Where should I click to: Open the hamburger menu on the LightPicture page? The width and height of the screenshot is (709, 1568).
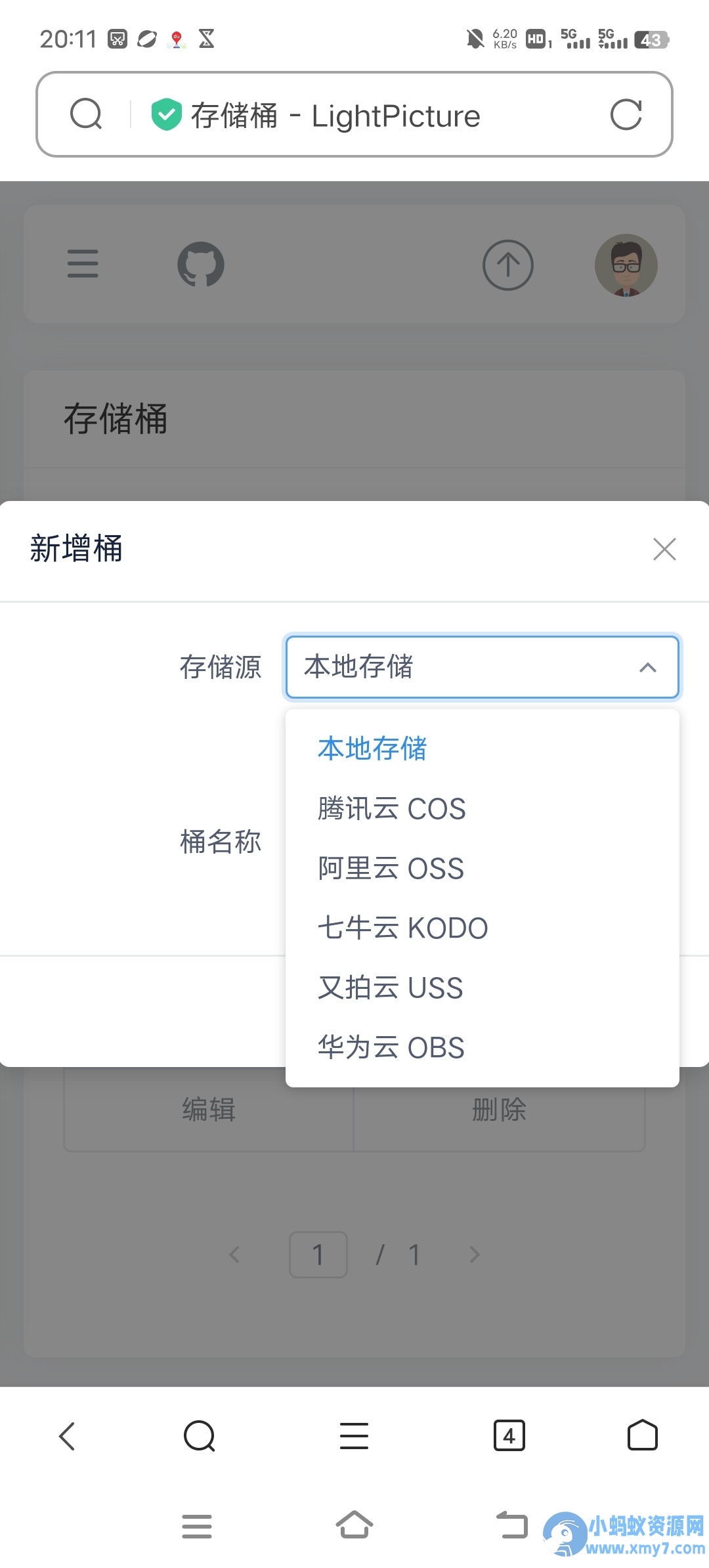(x=83, y=264)
